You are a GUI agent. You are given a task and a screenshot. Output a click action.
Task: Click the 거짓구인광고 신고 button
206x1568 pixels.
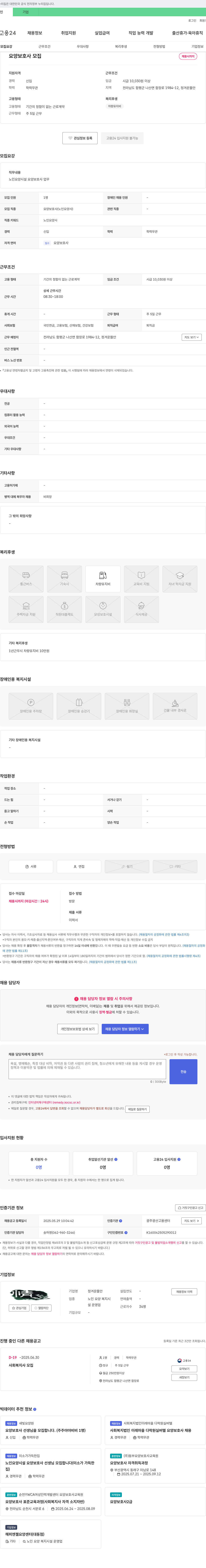pyautogui.click(x=190, y=1208)
